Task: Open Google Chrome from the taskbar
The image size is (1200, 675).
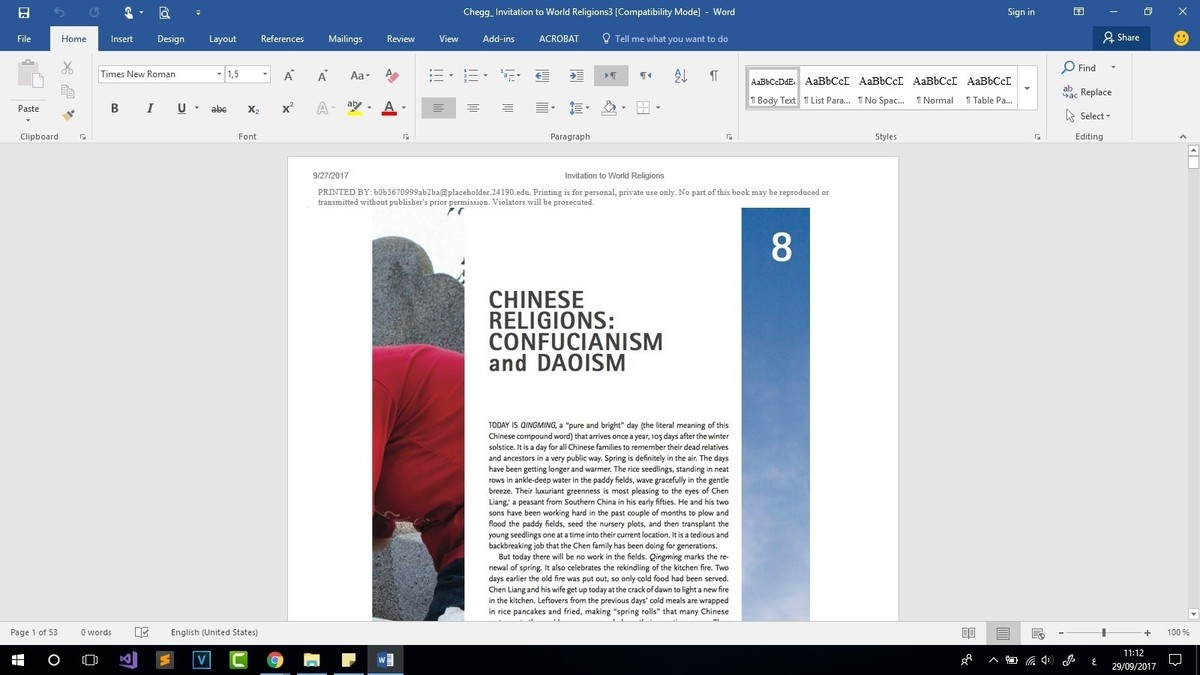Action: tap(275, 660)
